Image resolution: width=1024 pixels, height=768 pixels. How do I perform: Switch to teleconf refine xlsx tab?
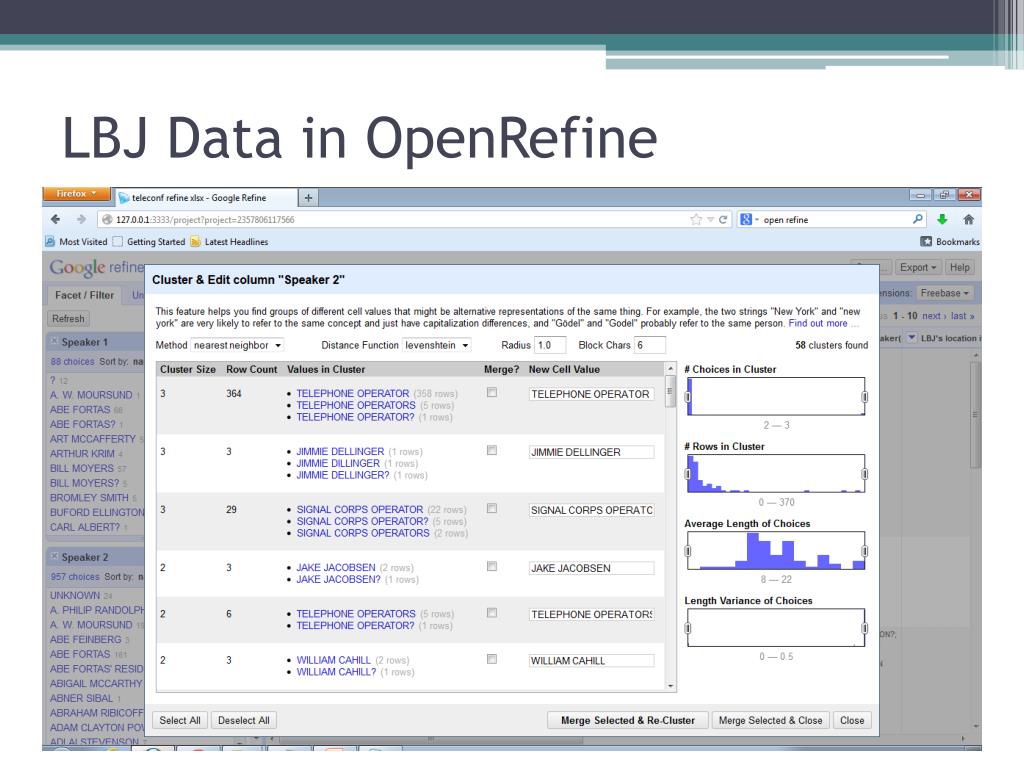pyautogui.click(x=206, y=198)
